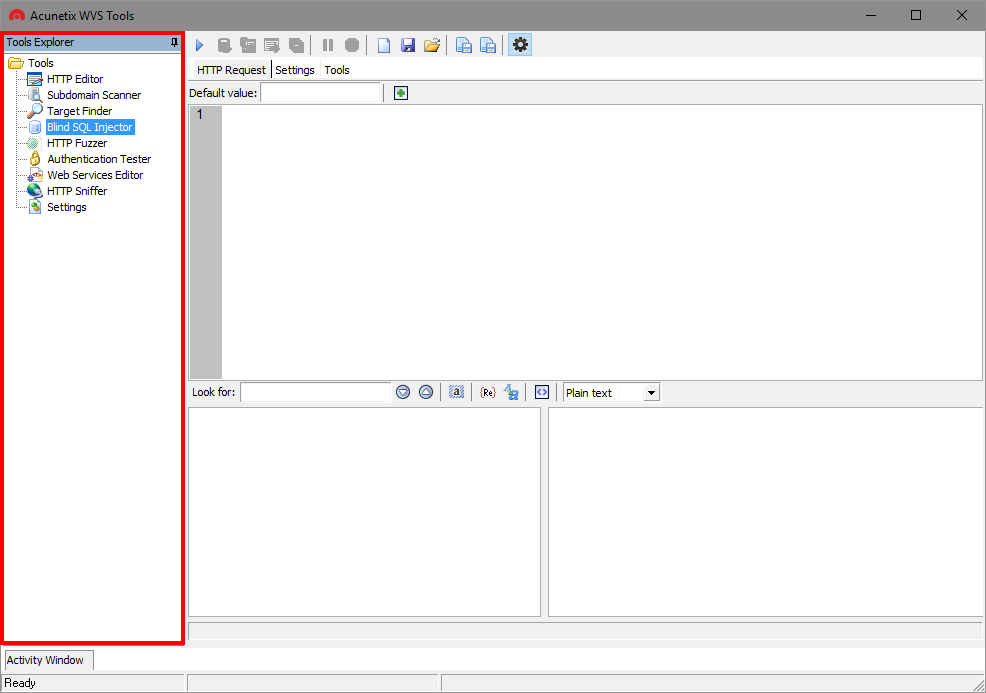
Task: Click the Web Services Editor icon
Action: point(35,175)
